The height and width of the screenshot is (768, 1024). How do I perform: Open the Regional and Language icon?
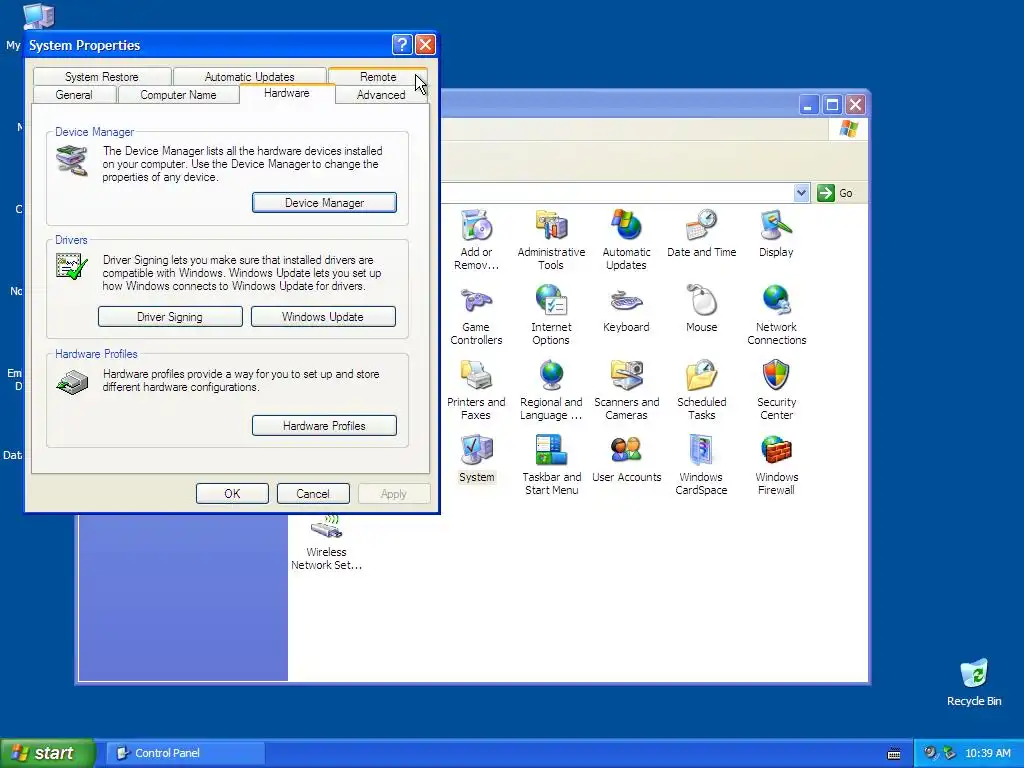[x=551, y=390]
